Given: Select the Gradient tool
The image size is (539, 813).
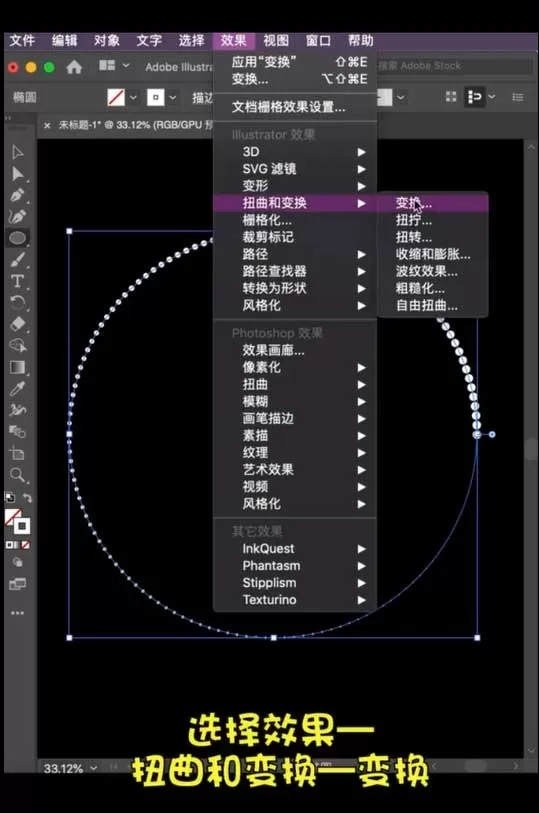Looking at the screenshot, I should point(18,367).
